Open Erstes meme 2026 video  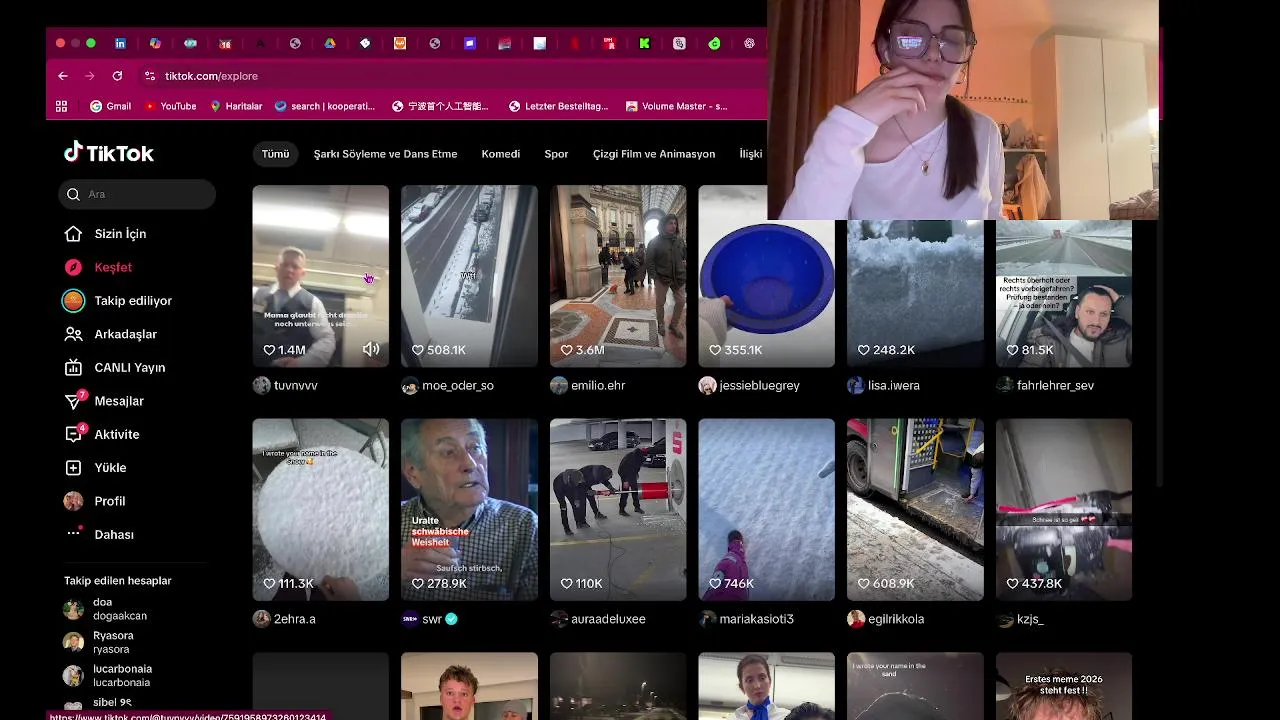pyautogui.click(x=1064, y=686)
